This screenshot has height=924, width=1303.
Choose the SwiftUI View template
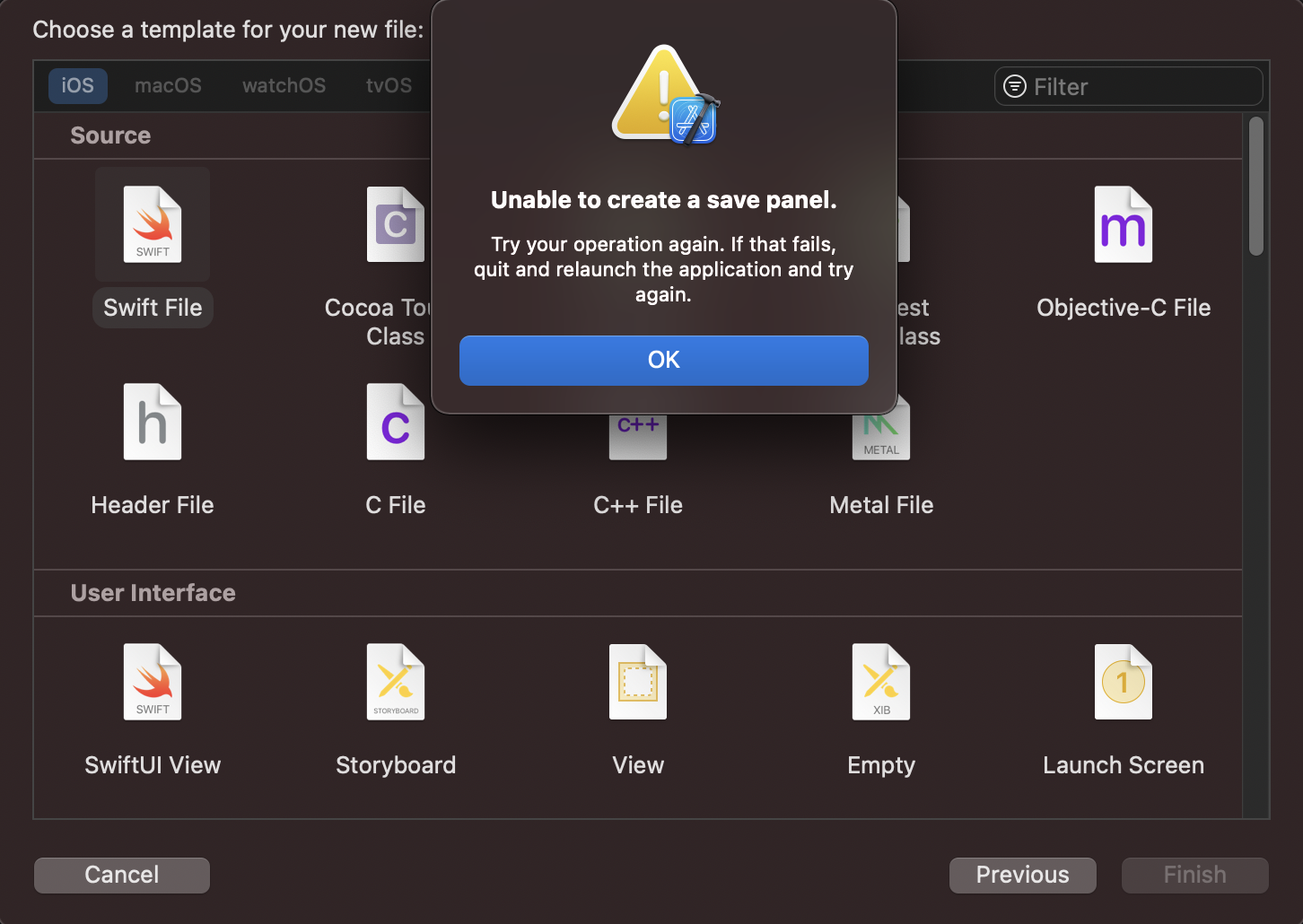152,709
